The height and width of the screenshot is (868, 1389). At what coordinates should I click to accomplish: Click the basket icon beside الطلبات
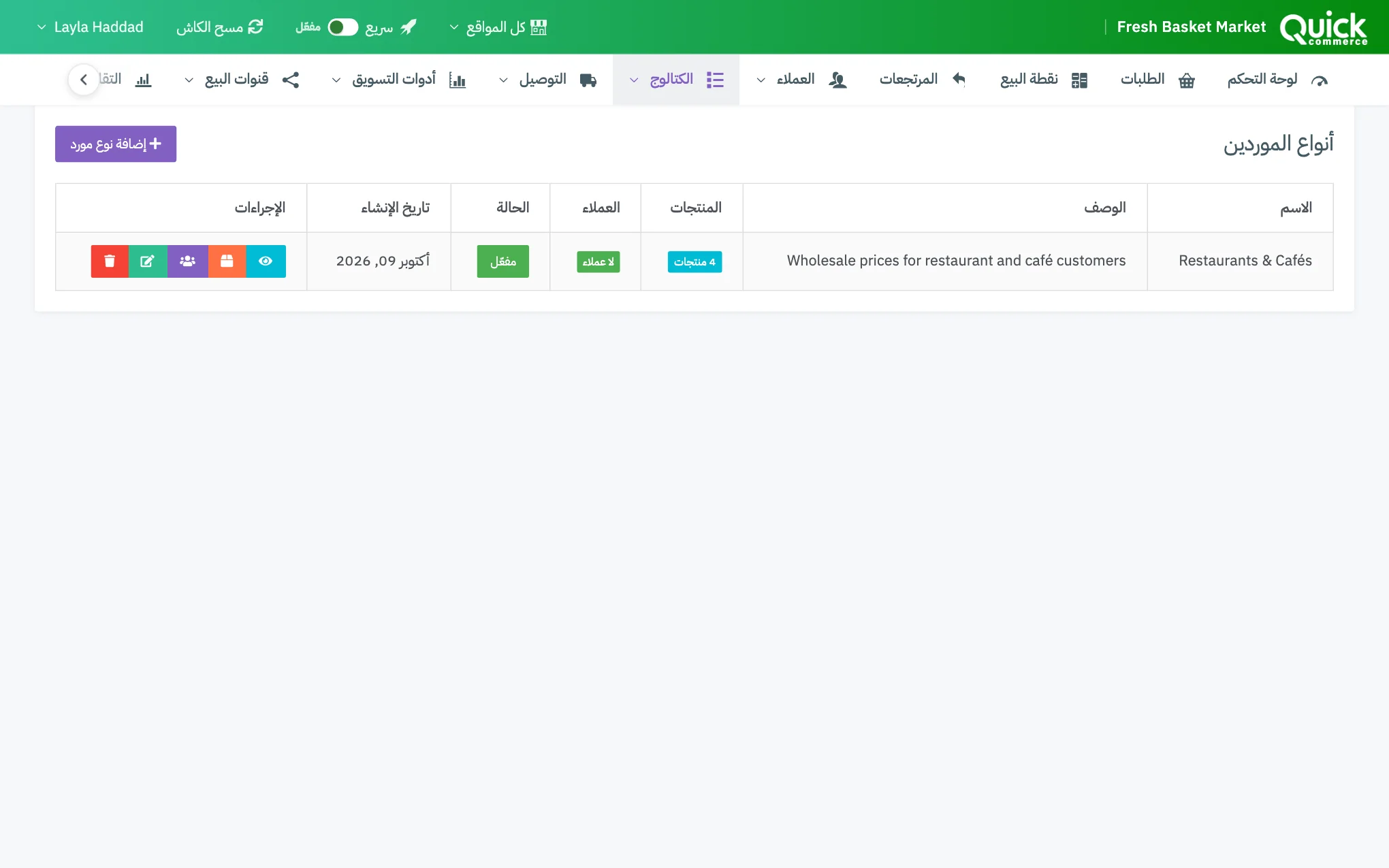(x=1187, y=80)
